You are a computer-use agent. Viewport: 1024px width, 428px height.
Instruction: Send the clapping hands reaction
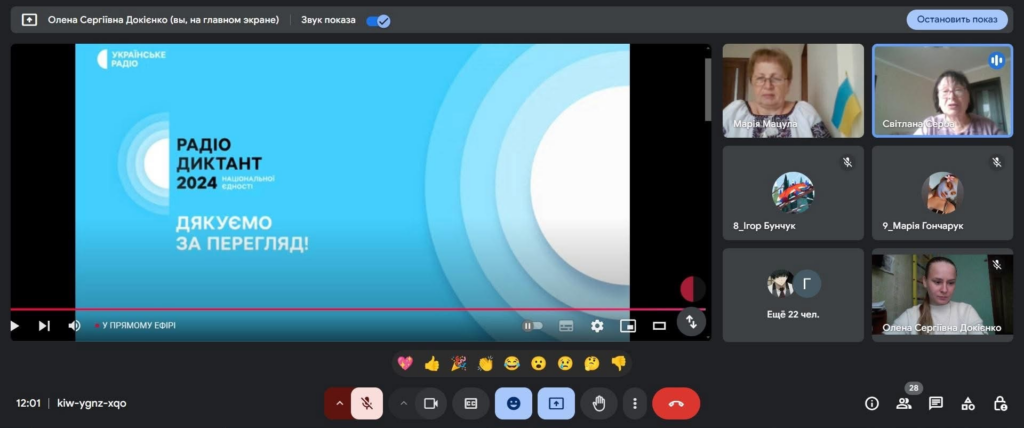(485, 363)
